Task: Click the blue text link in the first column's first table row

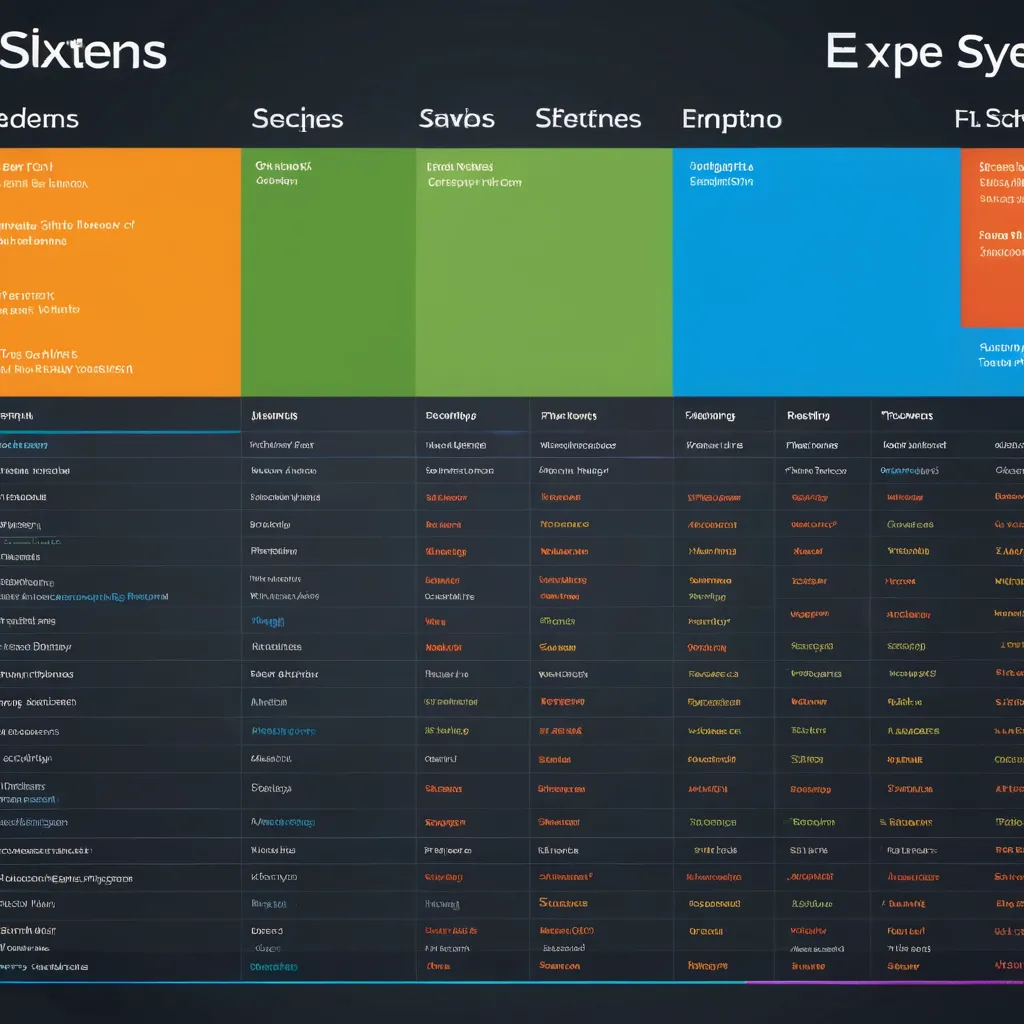Action: [24, 445]
